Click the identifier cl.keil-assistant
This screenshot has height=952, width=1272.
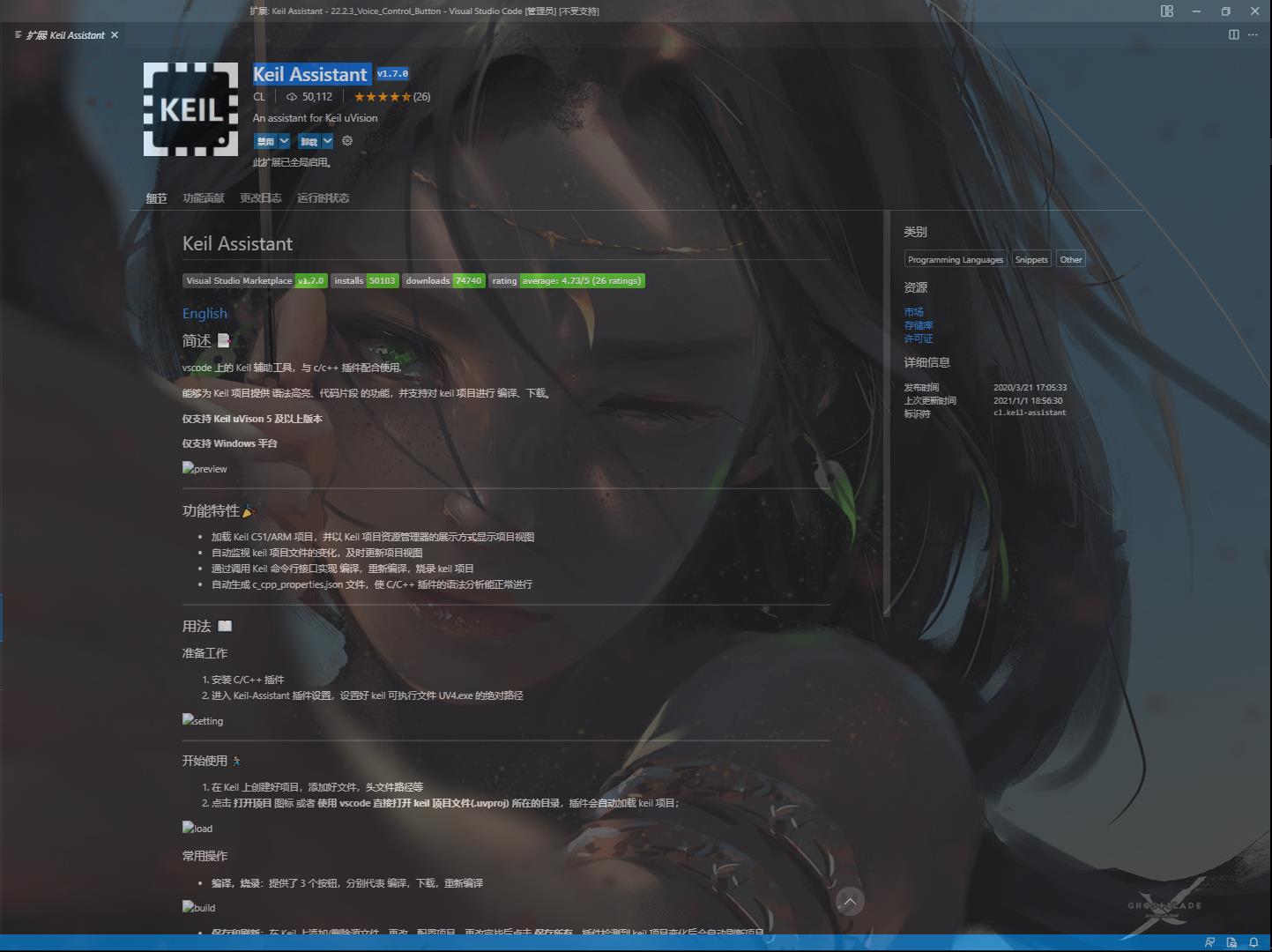click(1030, 413)
